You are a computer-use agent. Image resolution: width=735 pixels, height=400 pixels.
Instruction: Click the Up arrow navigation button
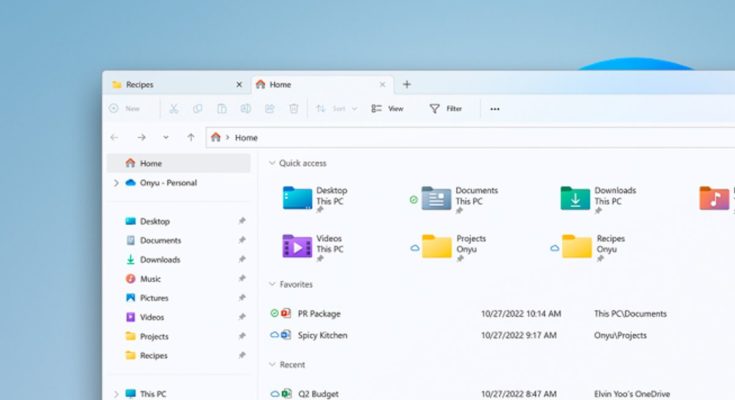click(x=191, y=137)
